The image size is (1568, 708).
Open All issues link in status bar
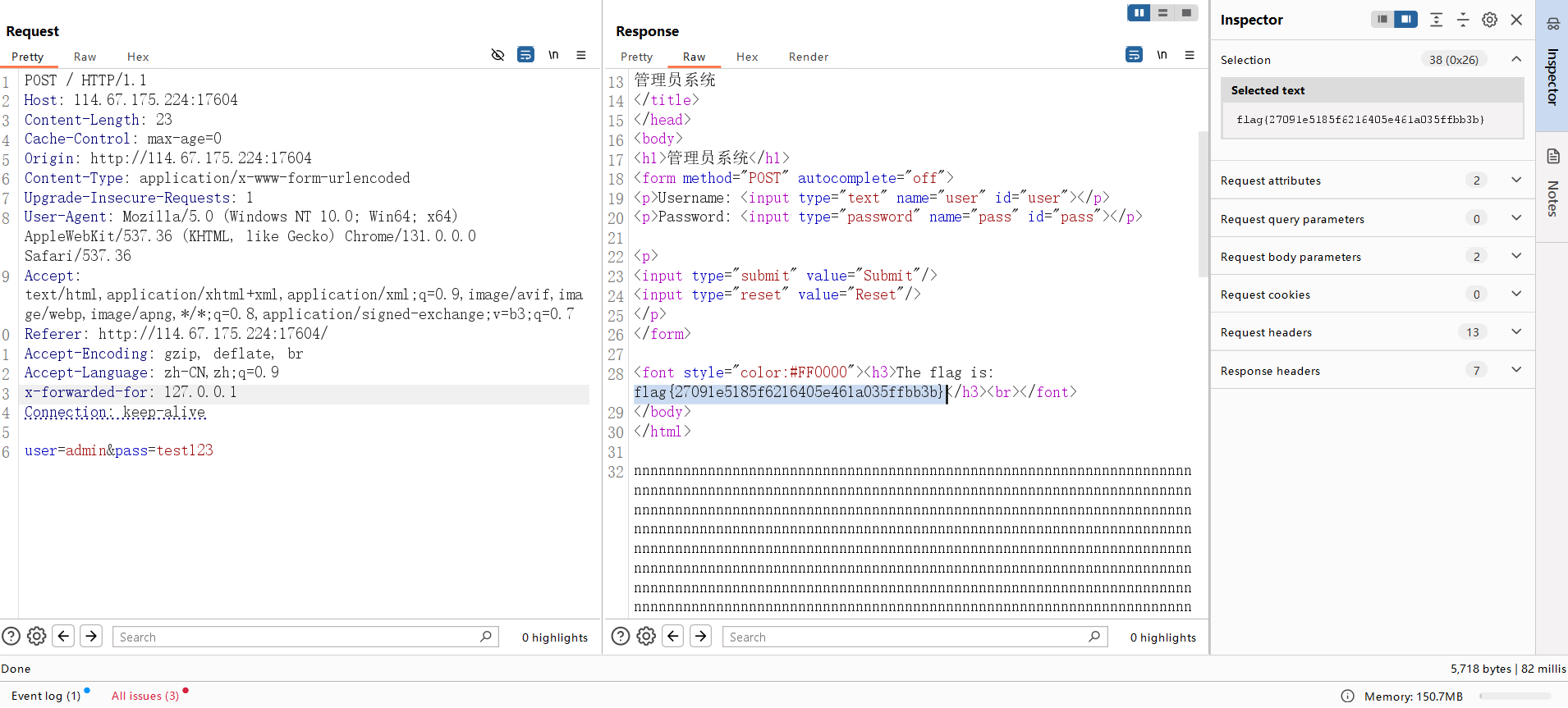coord(145,696)
